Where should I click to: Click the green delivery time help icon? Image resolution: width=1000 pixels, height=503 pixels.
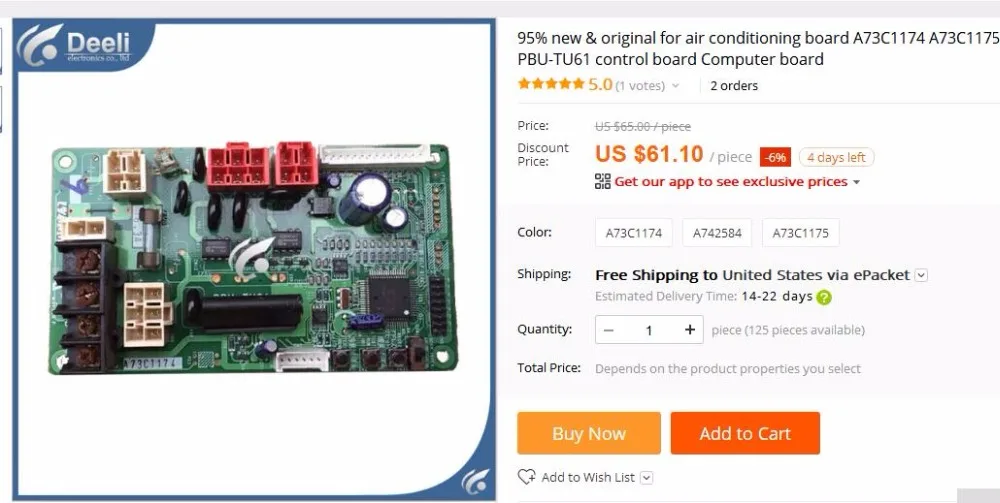click(824, 297)
